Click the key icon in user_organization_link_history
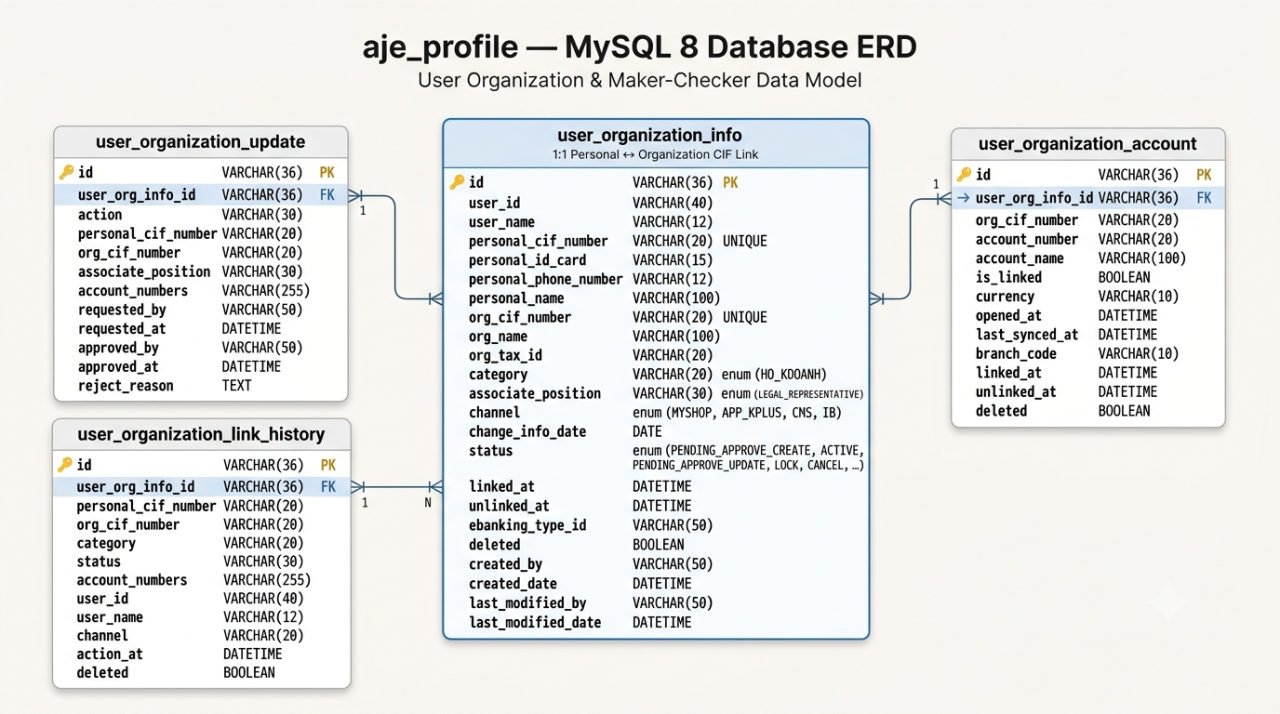The image size is (1280, 714). (x=66, y=464)
